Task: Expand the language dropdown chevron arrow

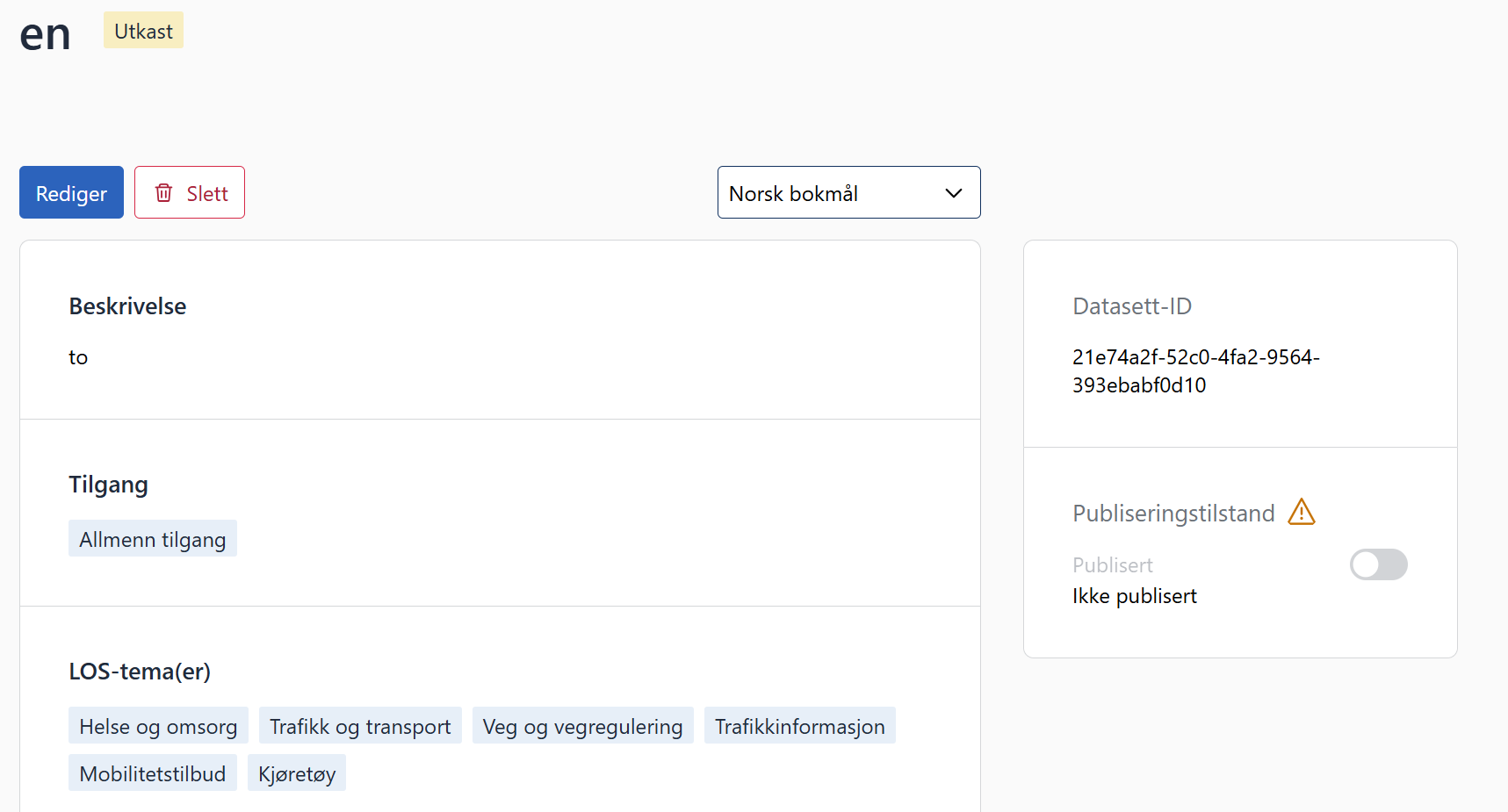Action: 953,193
